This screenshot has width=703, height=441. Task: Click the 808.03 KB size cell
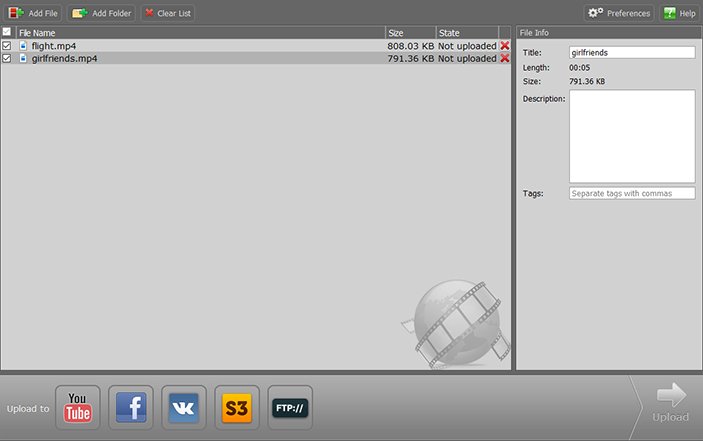[x=410, y=46]
